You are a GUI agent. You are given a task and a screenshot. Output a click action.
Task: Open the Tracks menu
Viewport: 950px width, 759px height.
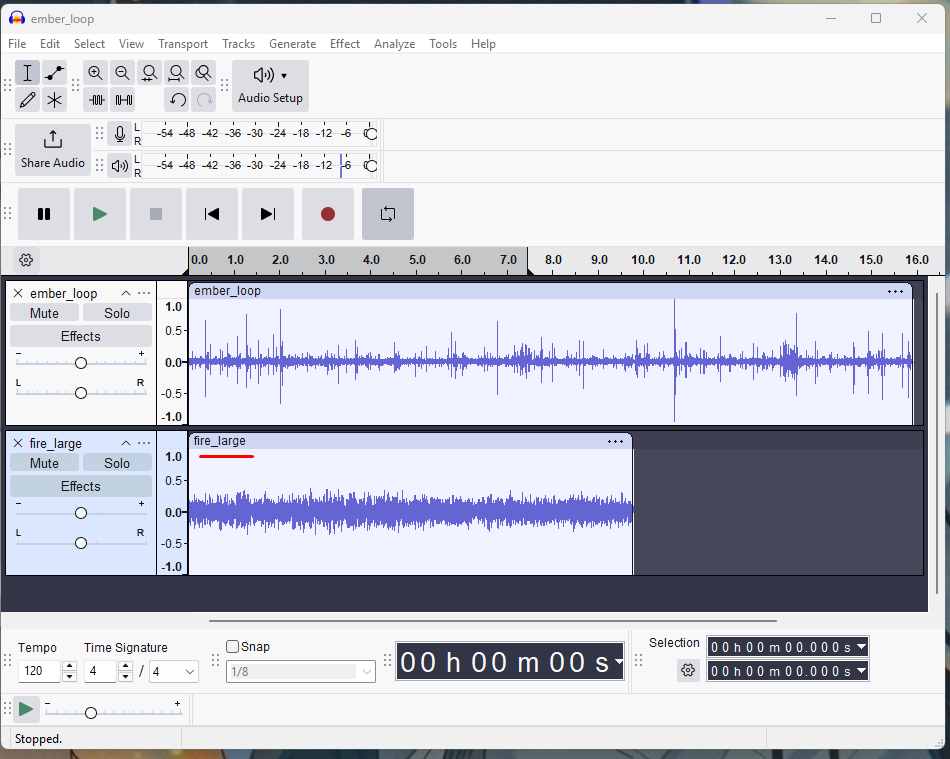pos(238,44)
